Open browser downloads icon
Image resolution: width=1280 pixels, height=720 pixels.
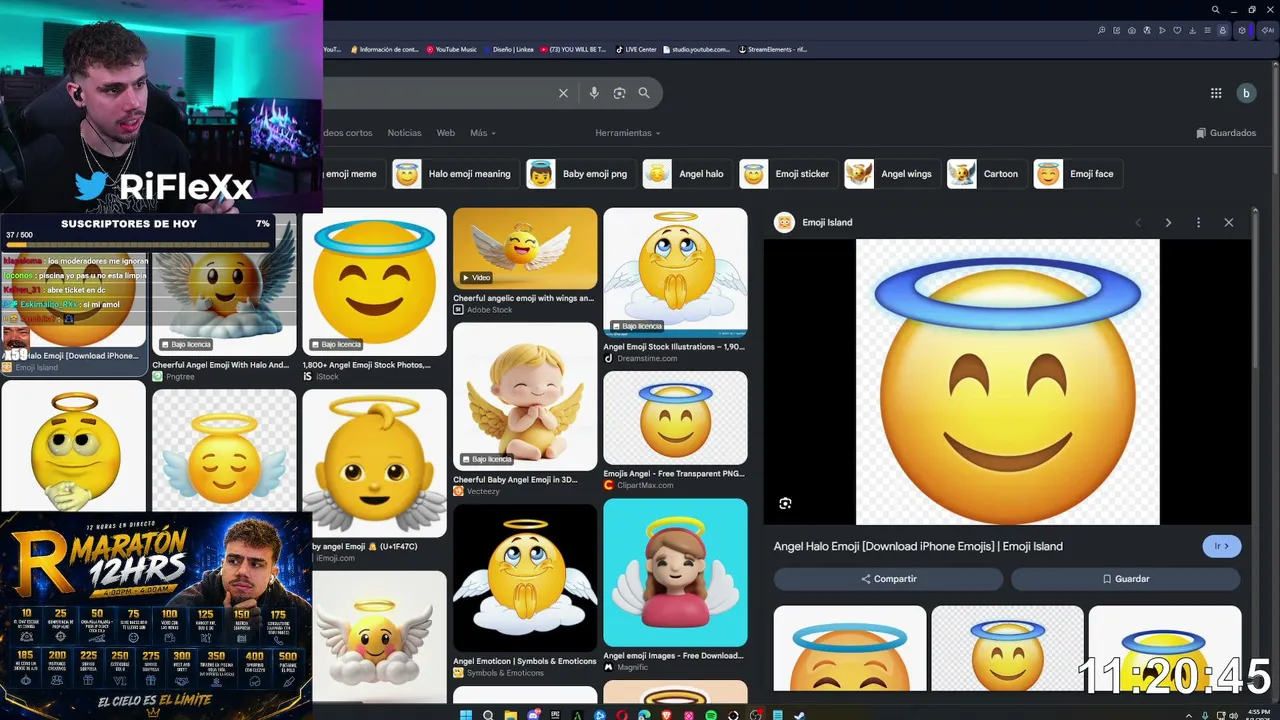click(1192, 30)
